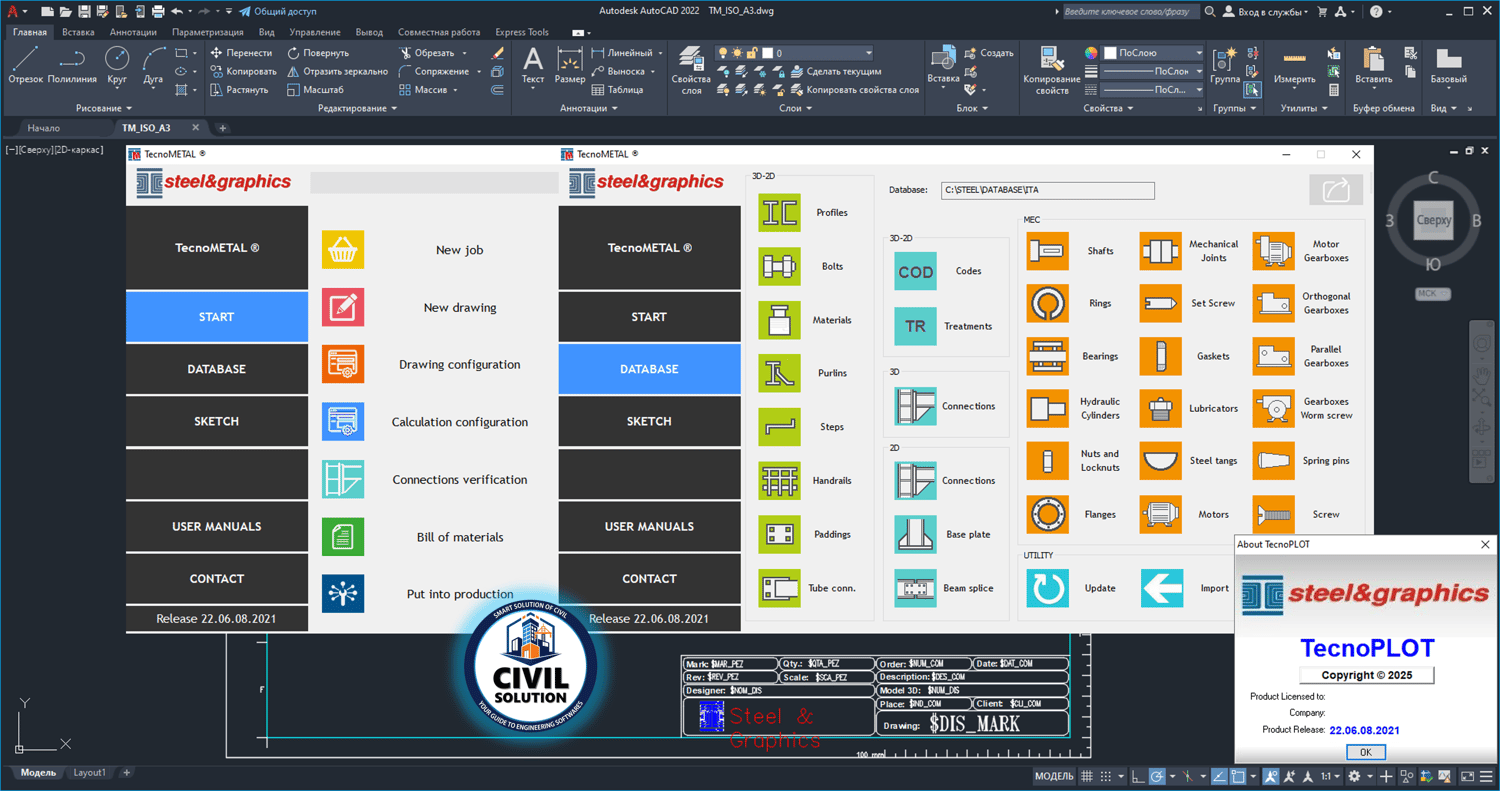Open the Параметризация ribbon tab
This screenshot has height=791, width=1500.
coord(208,32)
